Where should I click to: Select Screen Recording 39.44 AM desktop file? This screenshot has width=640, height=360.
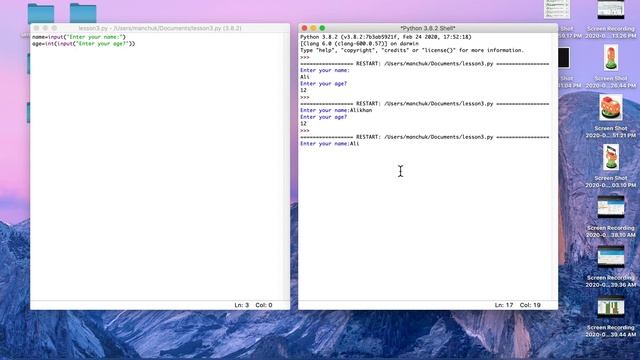611,307
